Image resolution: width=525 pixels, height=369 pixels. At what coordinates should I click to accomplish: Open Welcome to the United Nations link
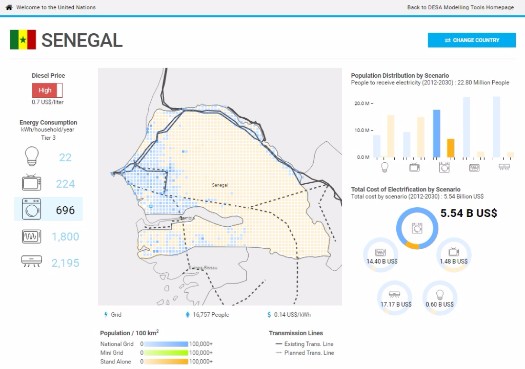[x=56, y=7]
